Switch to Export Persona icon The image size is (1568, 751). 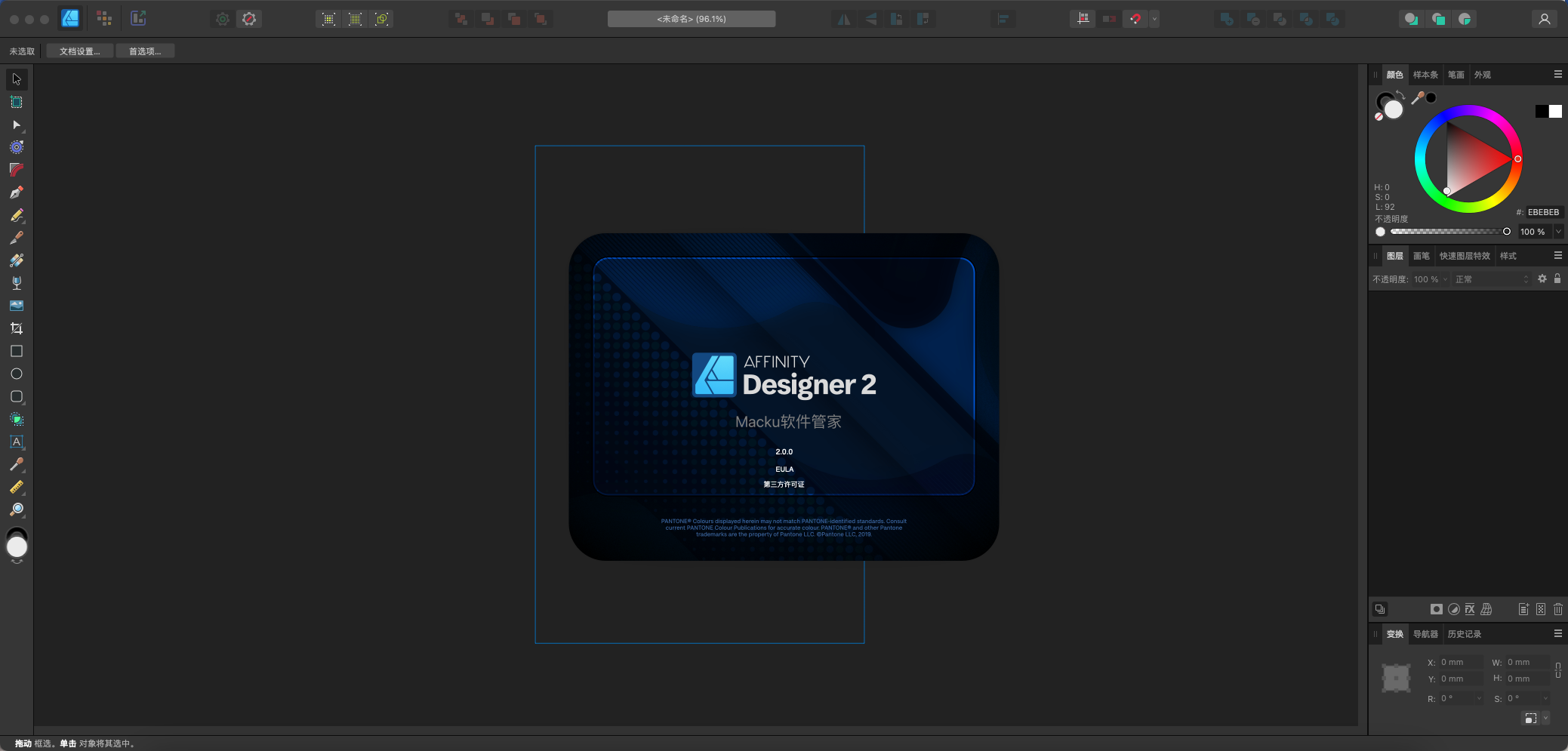click(138, 19)
